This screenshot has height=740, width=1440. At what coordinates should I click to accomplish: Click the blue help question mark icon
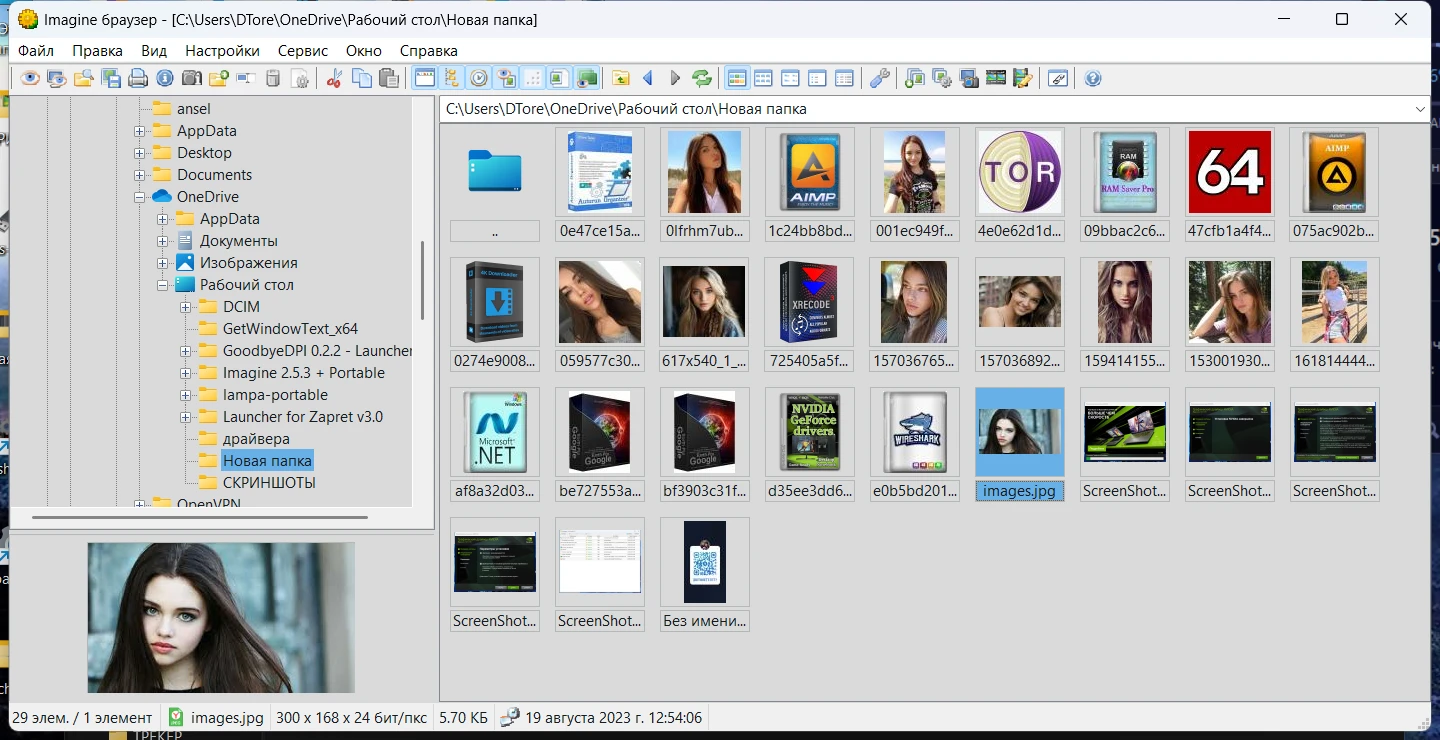point(1093,78)
